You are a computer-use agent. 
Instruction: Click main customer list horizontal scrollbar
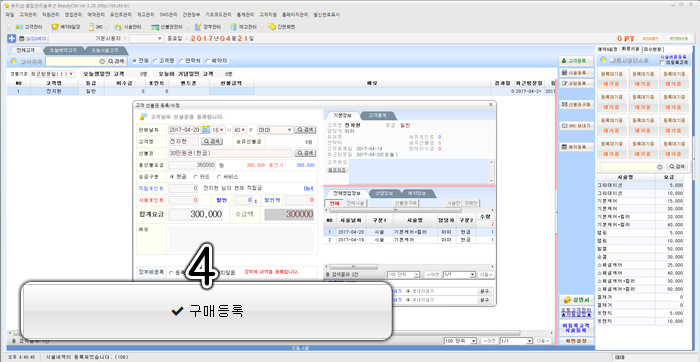266,333
